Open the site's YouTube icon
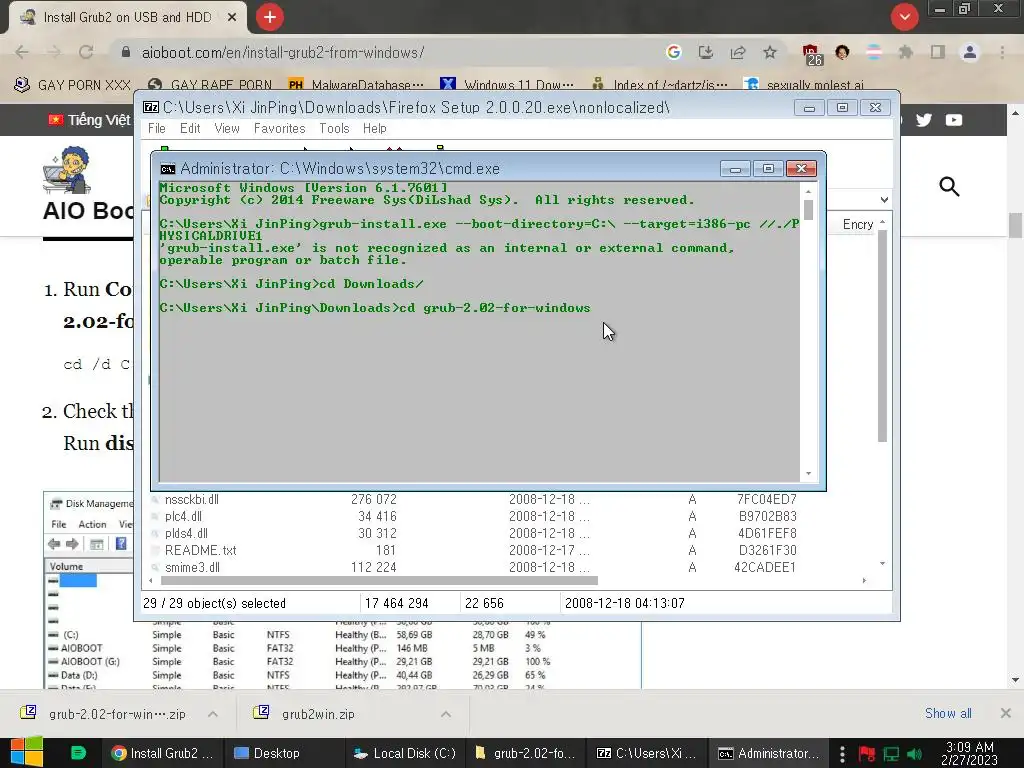1024x768 pixels. pyautogui.click(x=953, y=120)
